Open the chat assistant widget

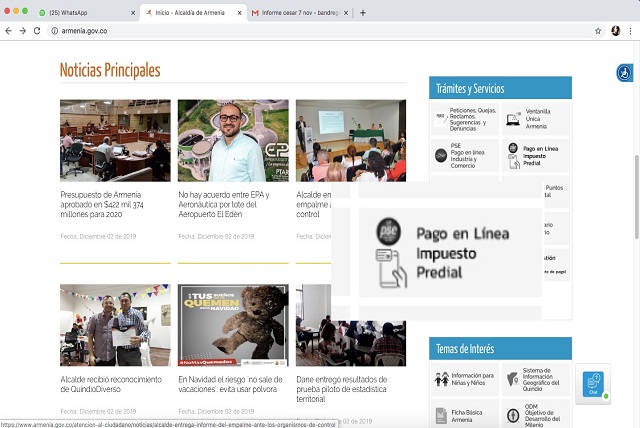point(593,384)
